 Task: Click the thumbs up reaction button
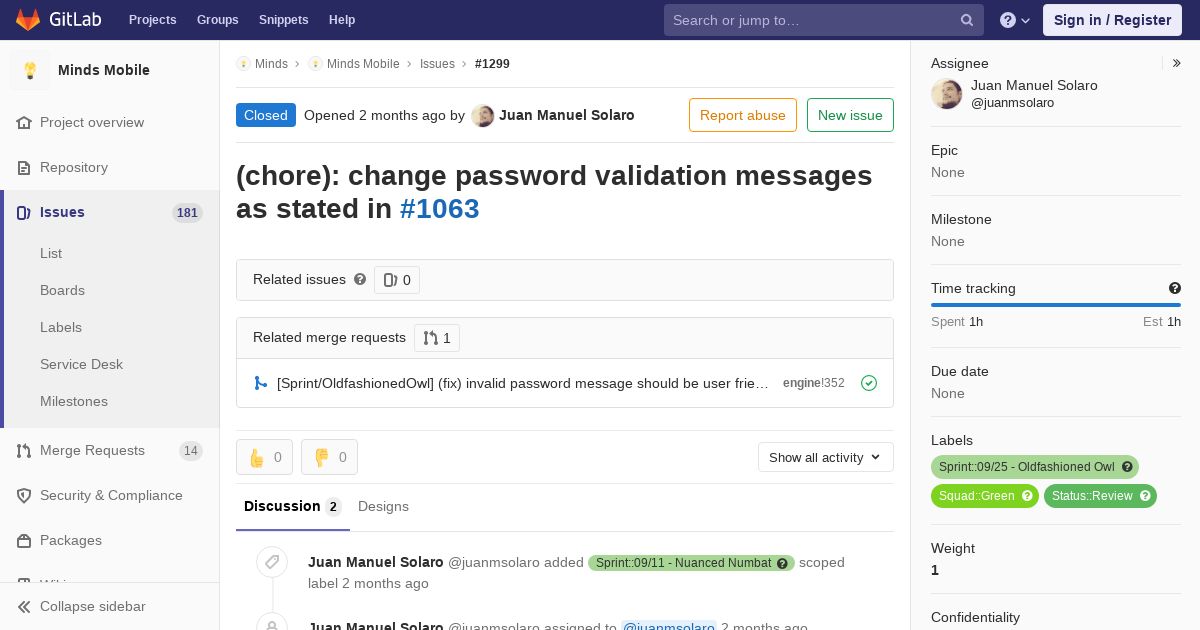(x=265, y=457)
